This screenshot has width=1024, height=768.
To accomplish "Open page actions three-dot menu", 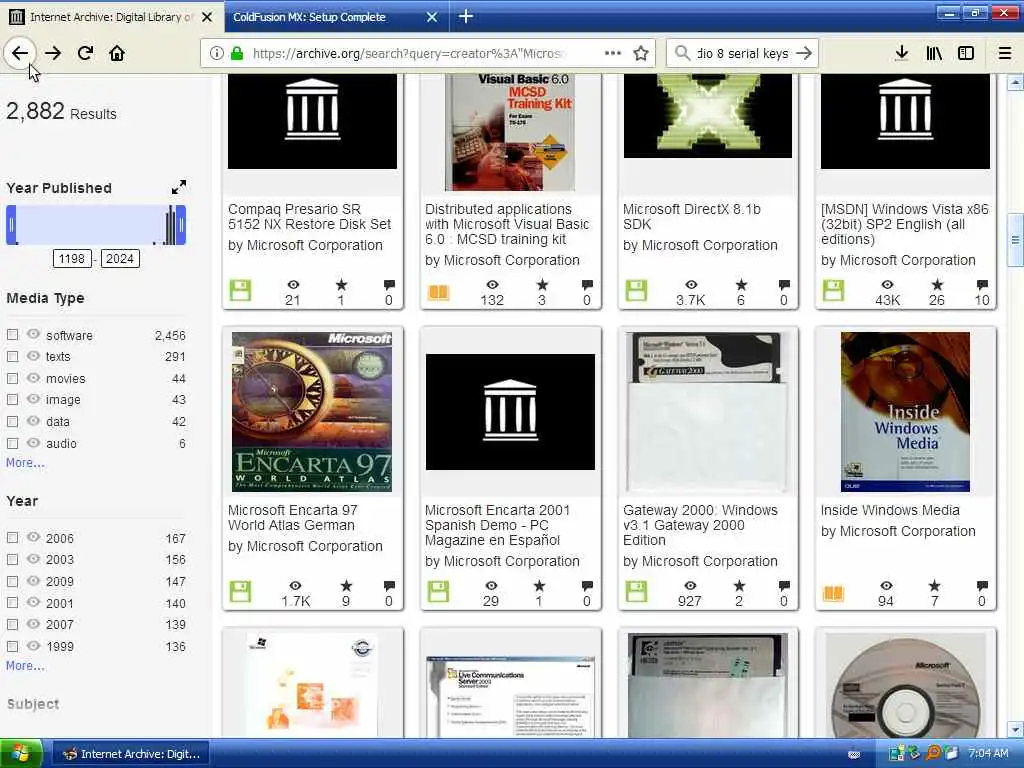I will pos(613,53).
